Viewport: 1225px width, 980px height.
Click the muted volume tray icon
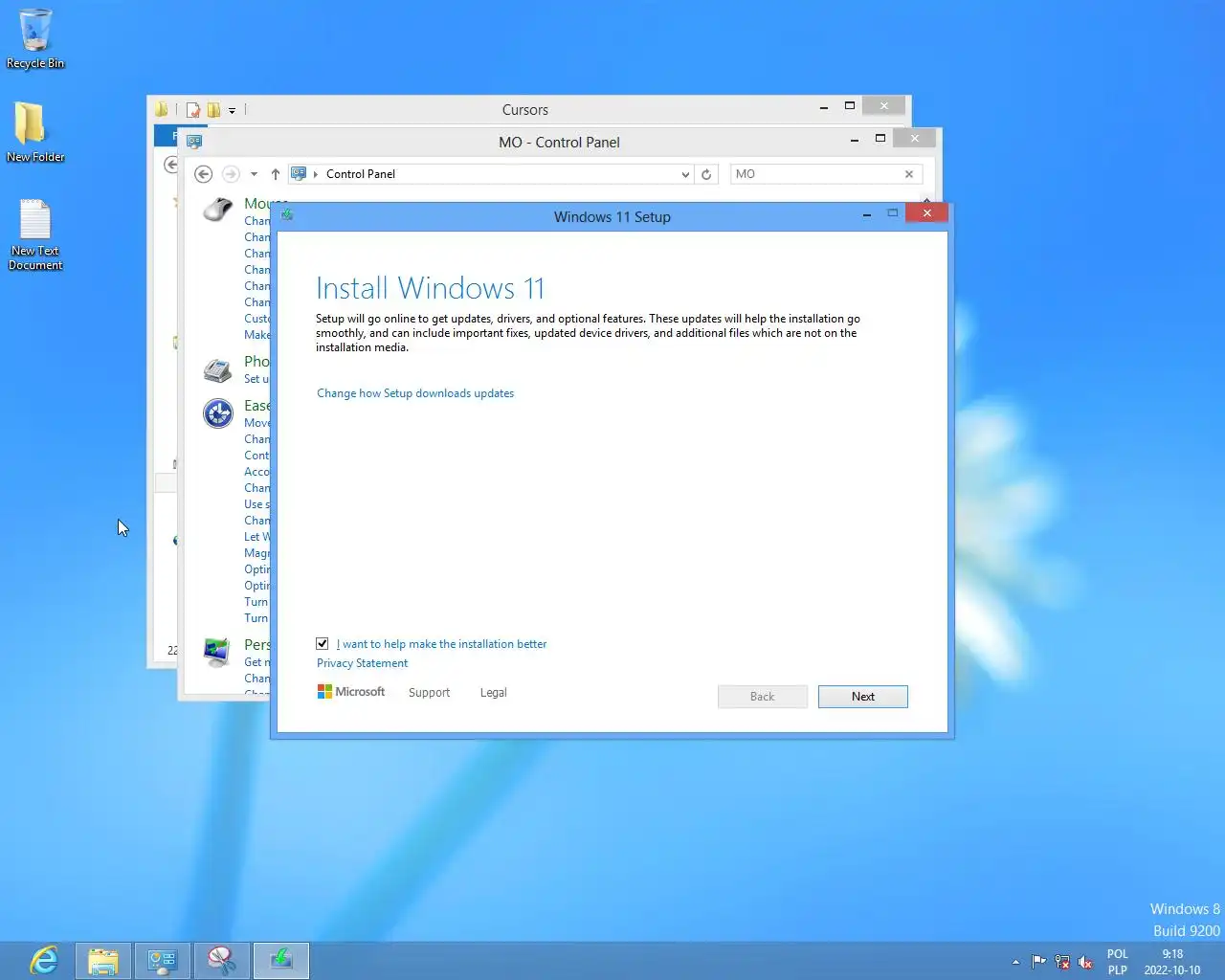pos(1085,962)
